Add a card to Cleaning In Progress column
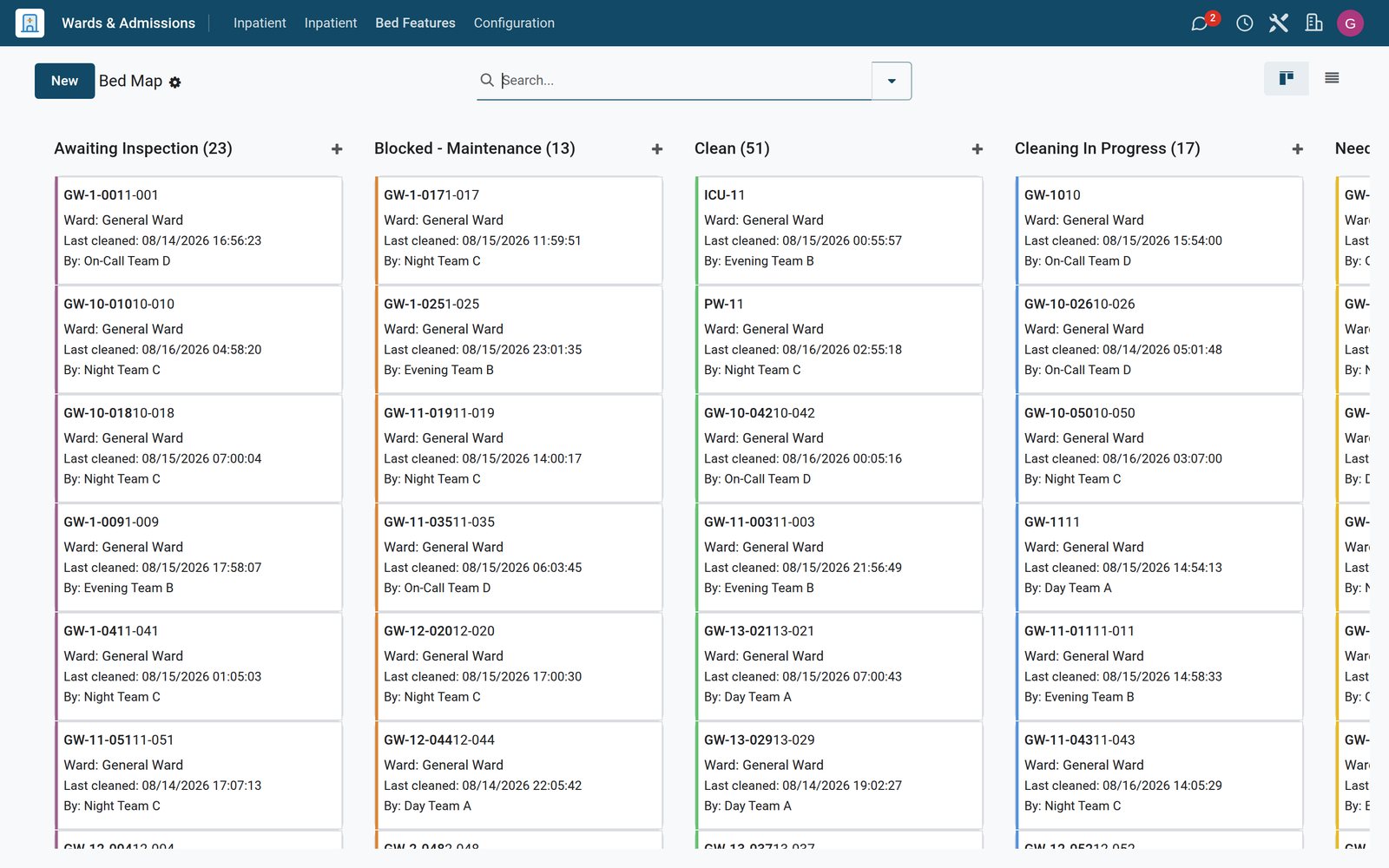The width and height of the screenshot is (1389, 868). pos(1298,149)
